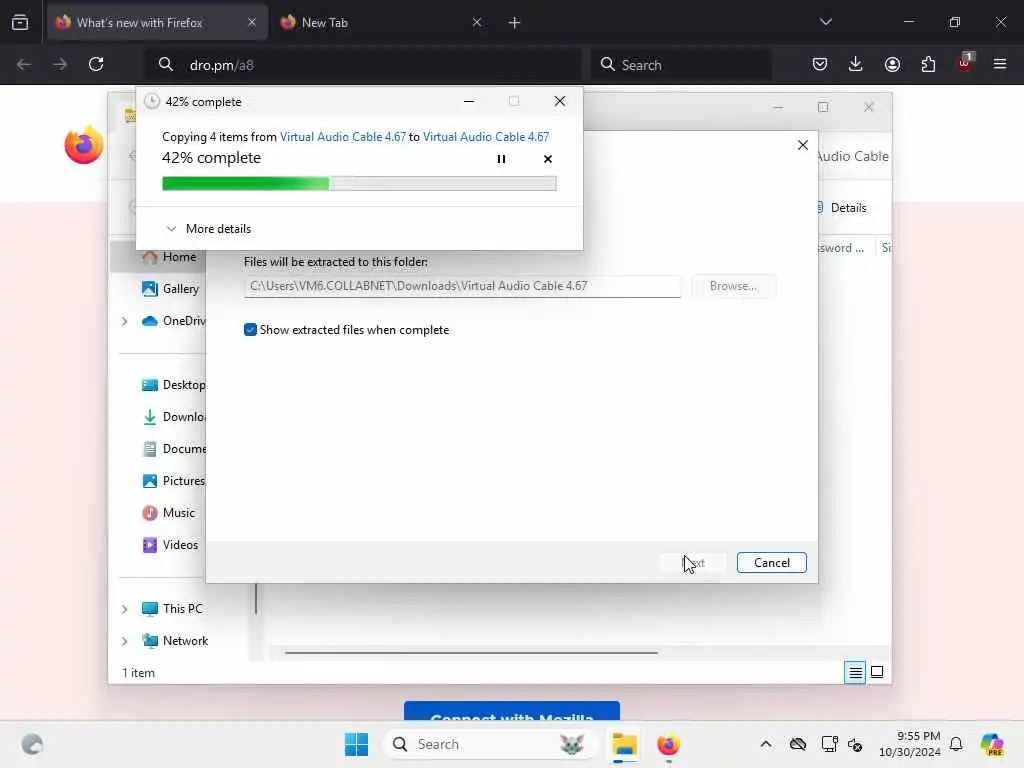The width and height of the screenshot is (1024, 768).
Task: Click the green copy progress bar
Action: (x=359, y=184)
